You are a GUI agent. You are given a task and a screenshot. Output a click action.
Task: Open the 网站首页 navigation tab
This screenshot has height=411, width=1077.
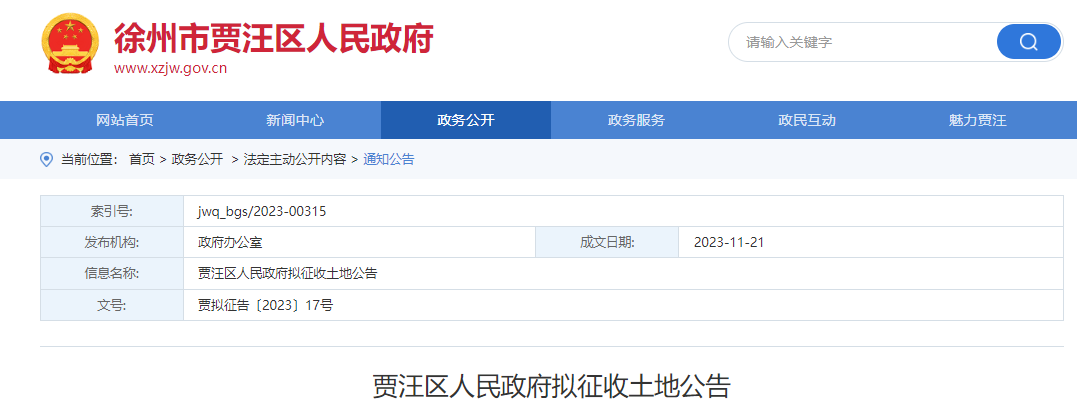[125, 120]
